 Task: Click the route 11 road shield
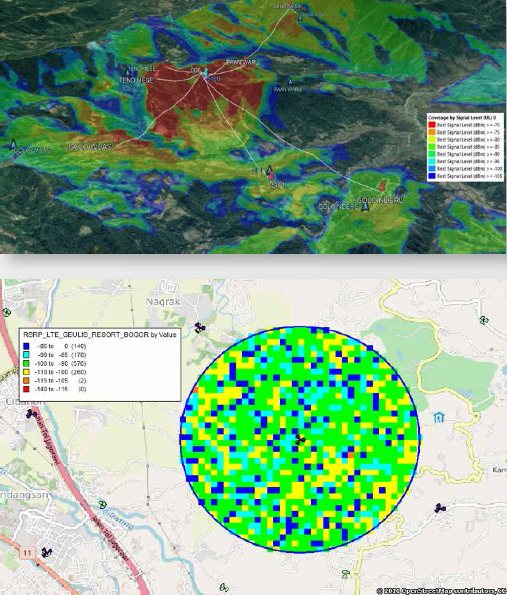tap(27, 553)
